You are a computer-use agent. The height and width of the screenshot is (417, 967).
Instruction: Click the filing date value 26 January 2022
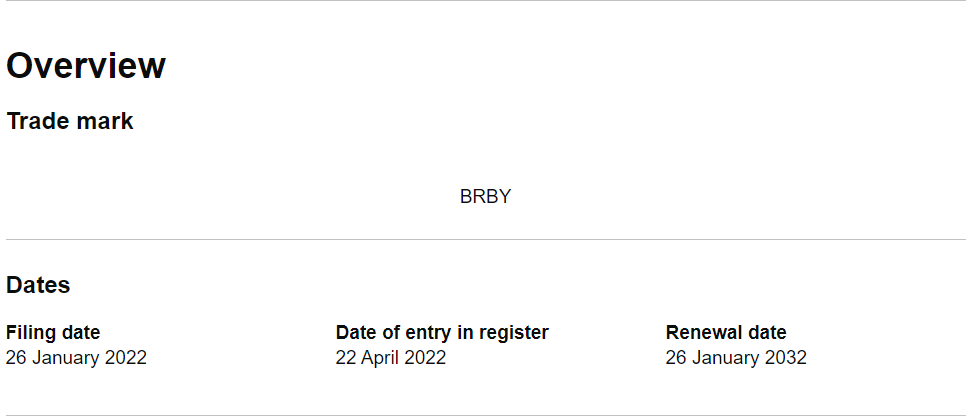[76, 358]
